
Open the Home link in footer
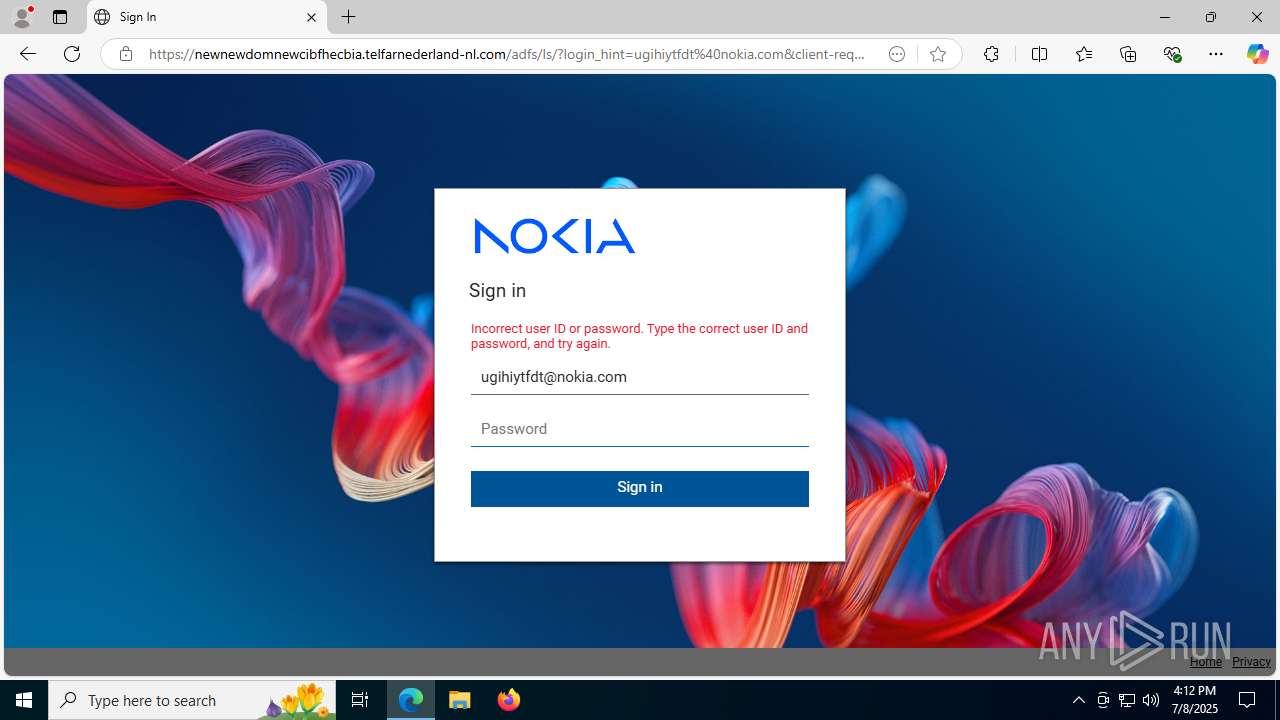click(1206, 662)
